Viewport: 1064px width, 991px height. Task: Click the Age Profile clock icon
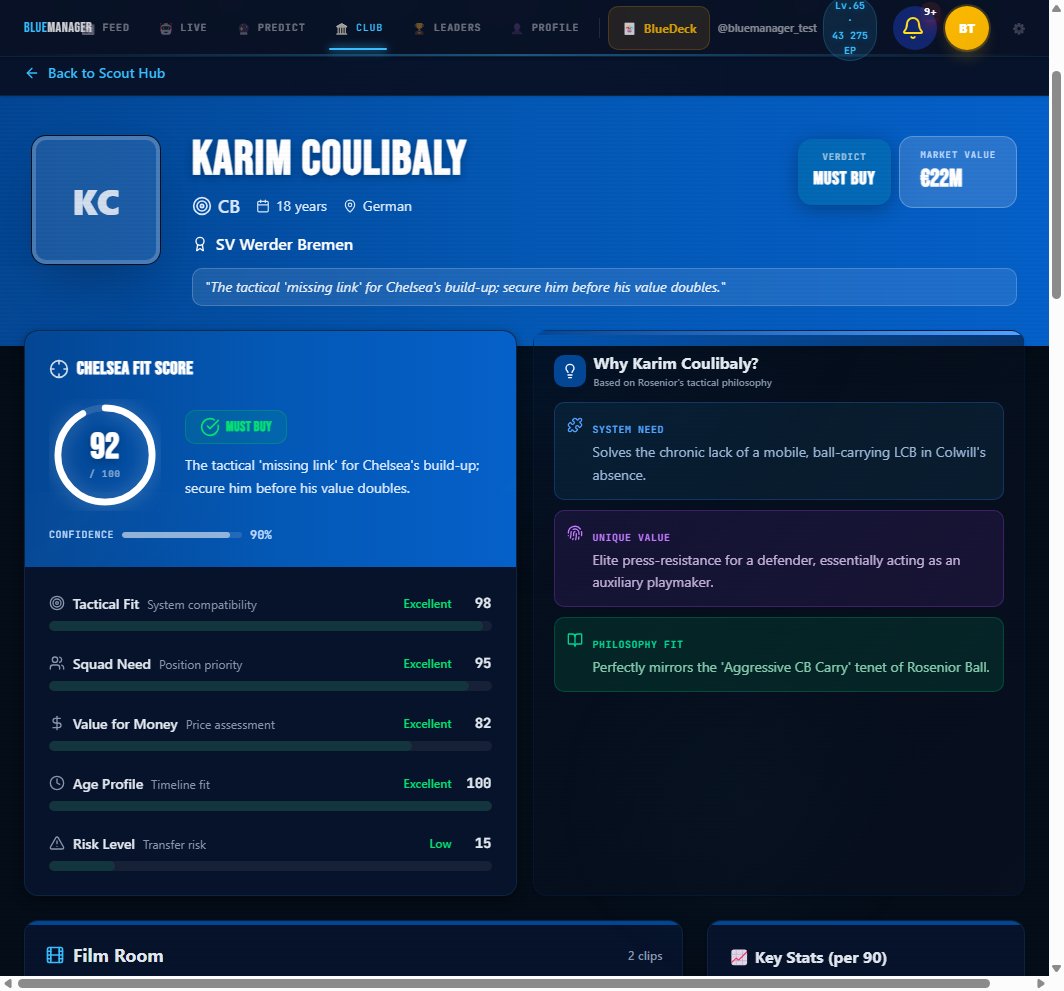57,783
